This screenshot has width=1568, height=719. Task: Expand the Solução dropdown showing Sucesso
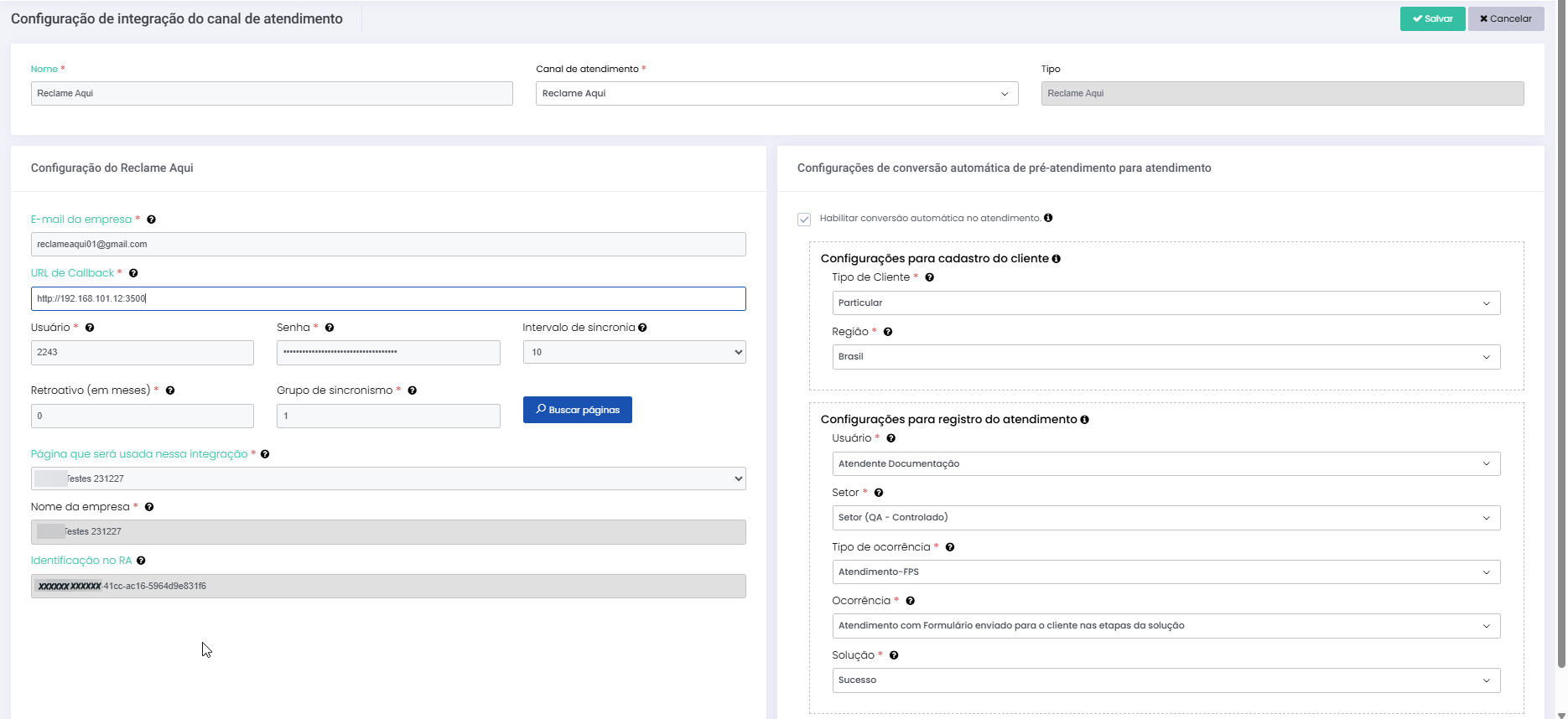pyautogui.click(x=1166, y=680)
